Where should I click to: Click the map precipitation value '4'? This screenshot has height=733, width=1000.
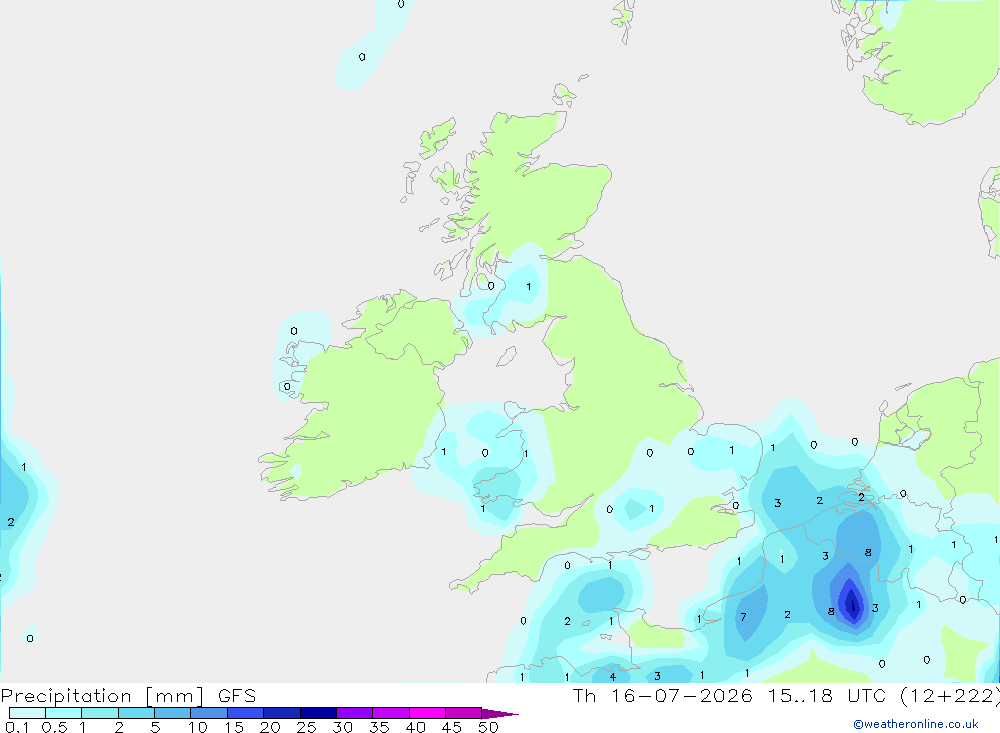click(x=612, y=677)
